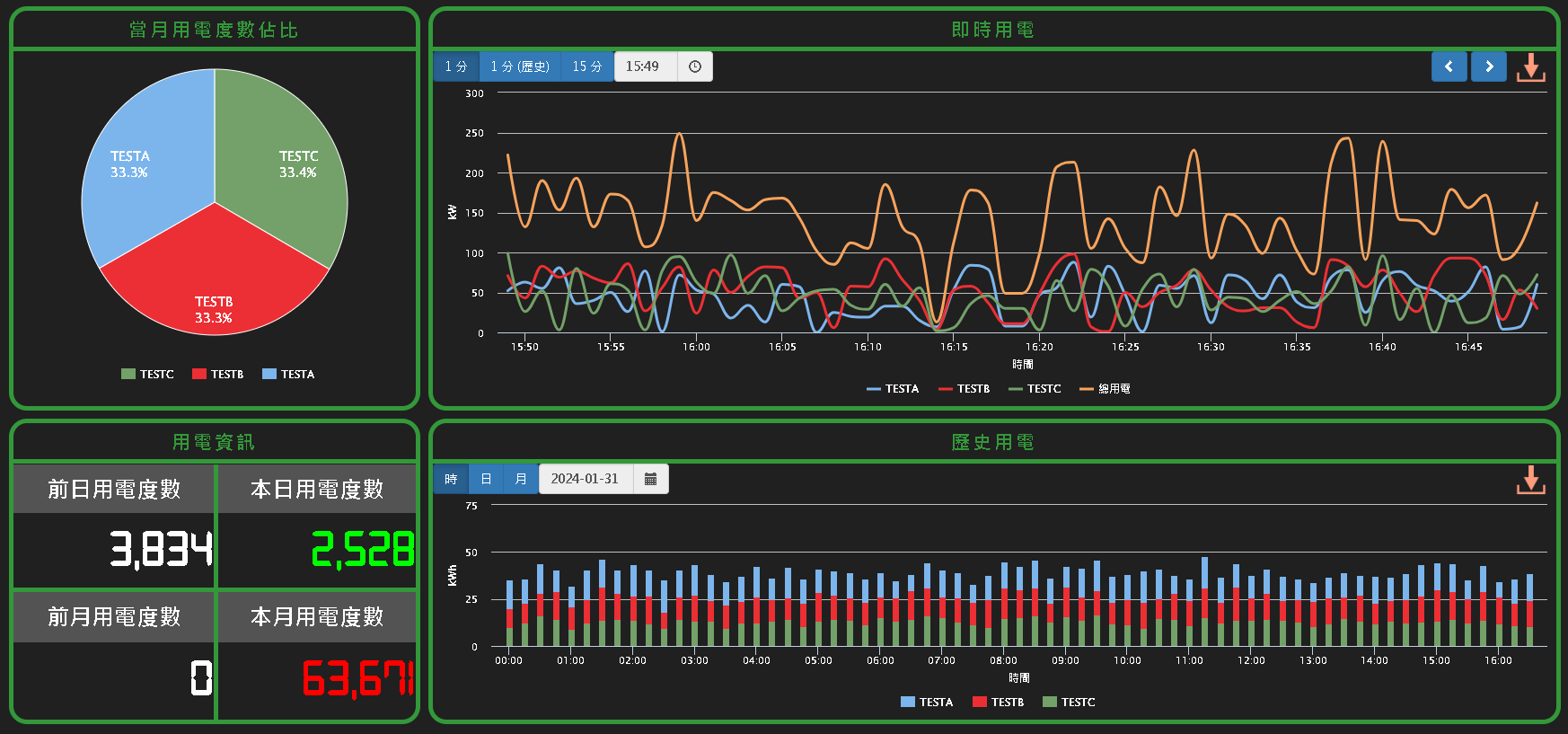Click the red TESTB slice of pie chart

[214, 287]
